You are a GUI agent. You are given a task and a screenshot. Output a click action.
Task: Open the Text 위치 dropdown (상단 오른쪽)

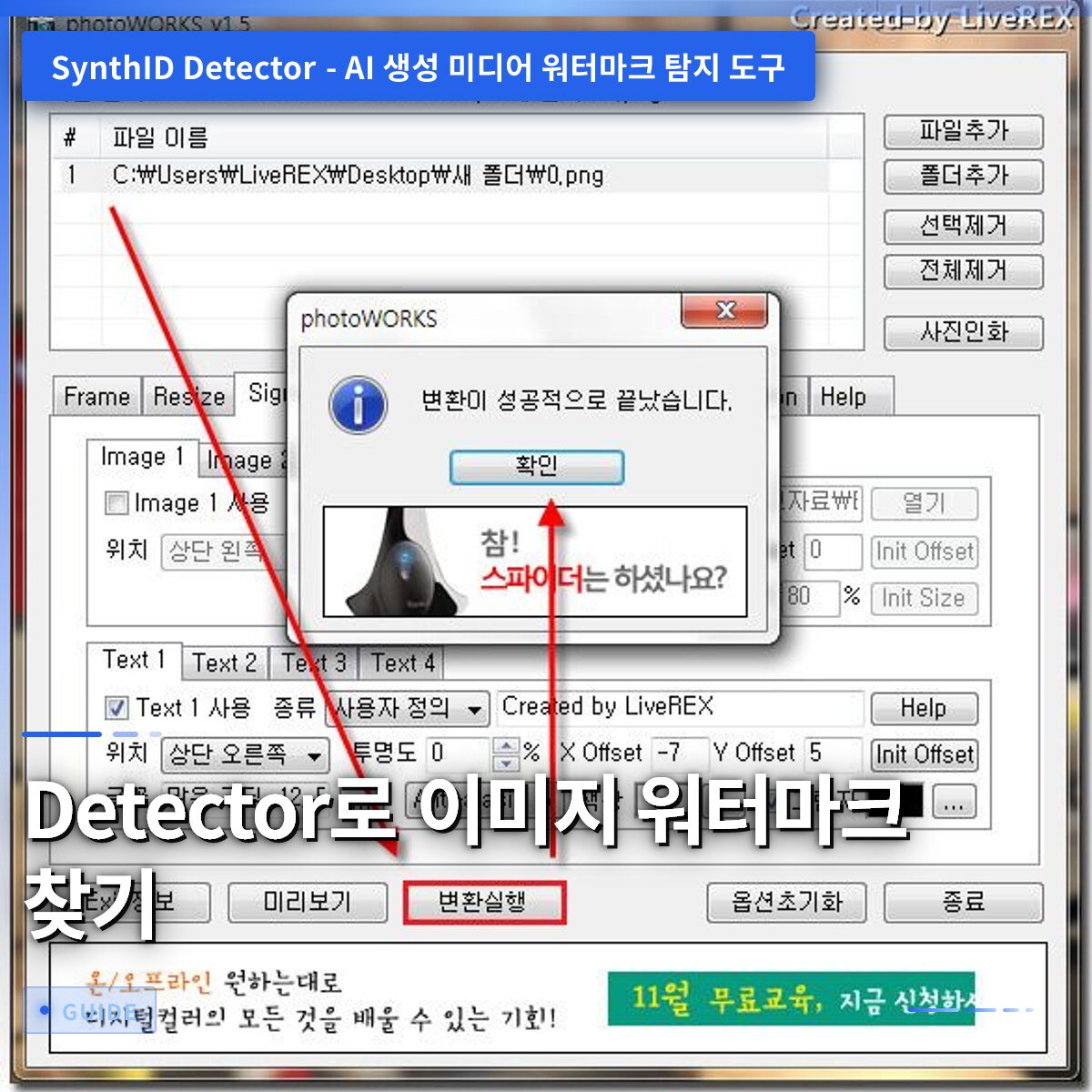[x=245, y=755]
